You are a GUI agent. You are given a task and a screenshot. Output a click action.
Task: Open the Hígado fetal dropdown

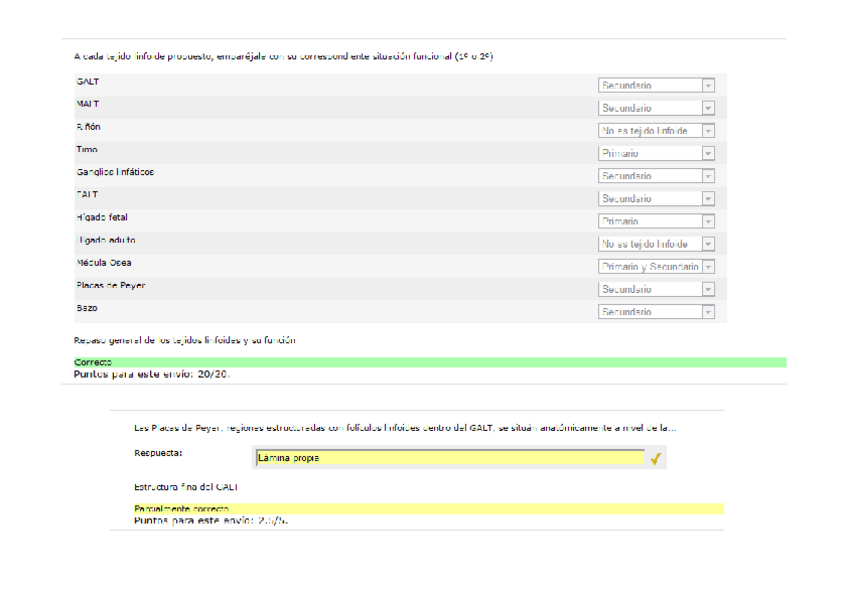pyautogui.click(x=656, y=221)
